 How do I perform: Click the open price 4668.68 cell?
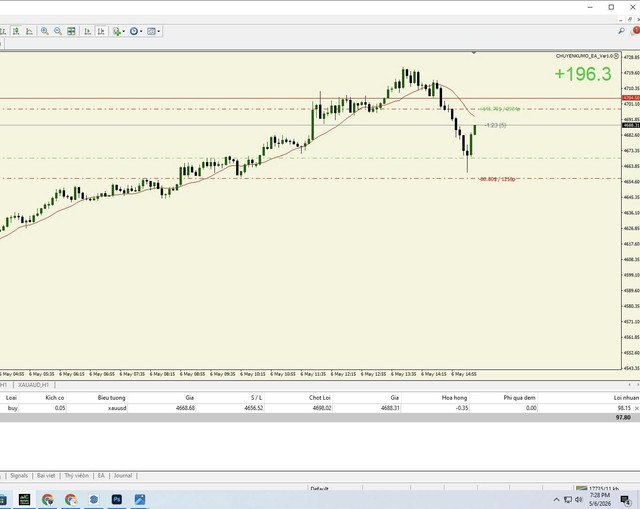point(185,408)
